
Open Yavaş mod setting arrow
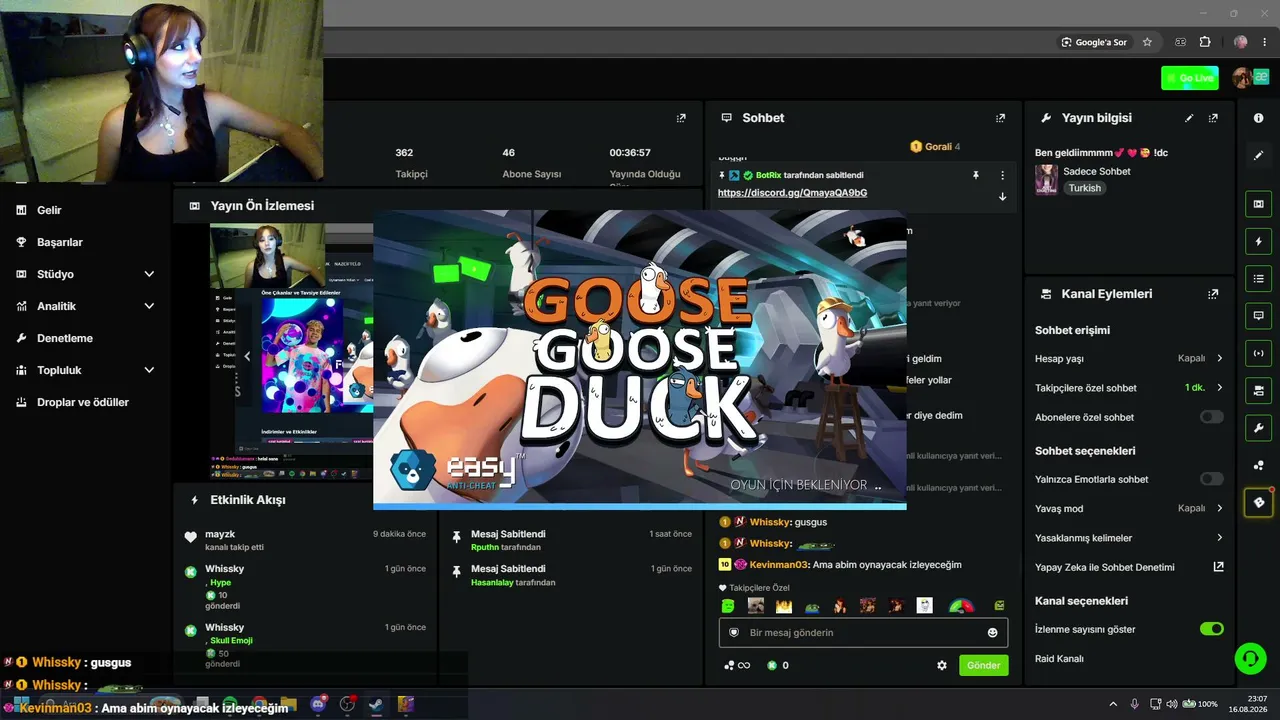tap(1219, 508)
